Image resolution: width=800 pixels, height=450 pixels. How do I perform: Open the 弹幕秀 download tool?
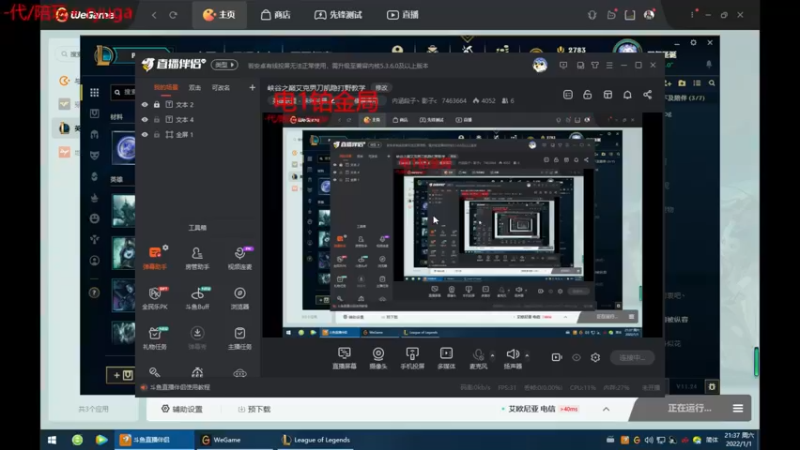(x=197, y=338)
